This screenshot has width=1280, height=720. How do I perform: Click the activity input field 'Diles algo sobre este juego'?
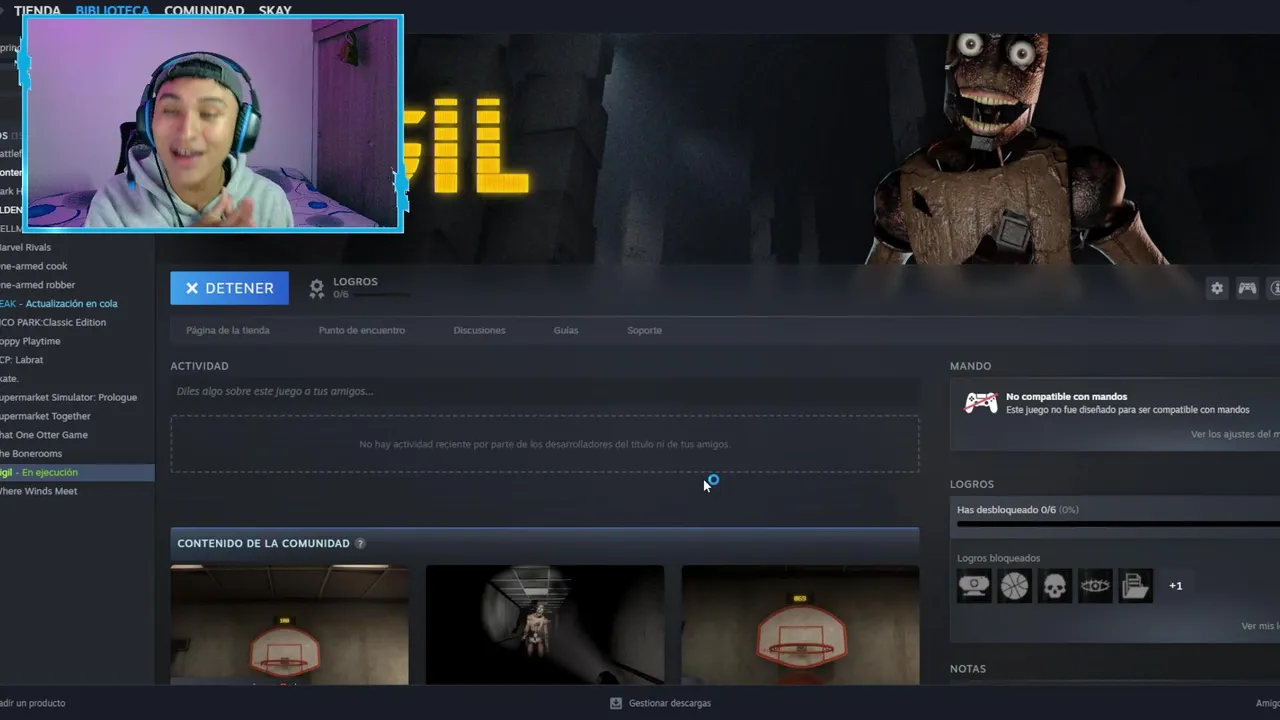click(545, 391)
